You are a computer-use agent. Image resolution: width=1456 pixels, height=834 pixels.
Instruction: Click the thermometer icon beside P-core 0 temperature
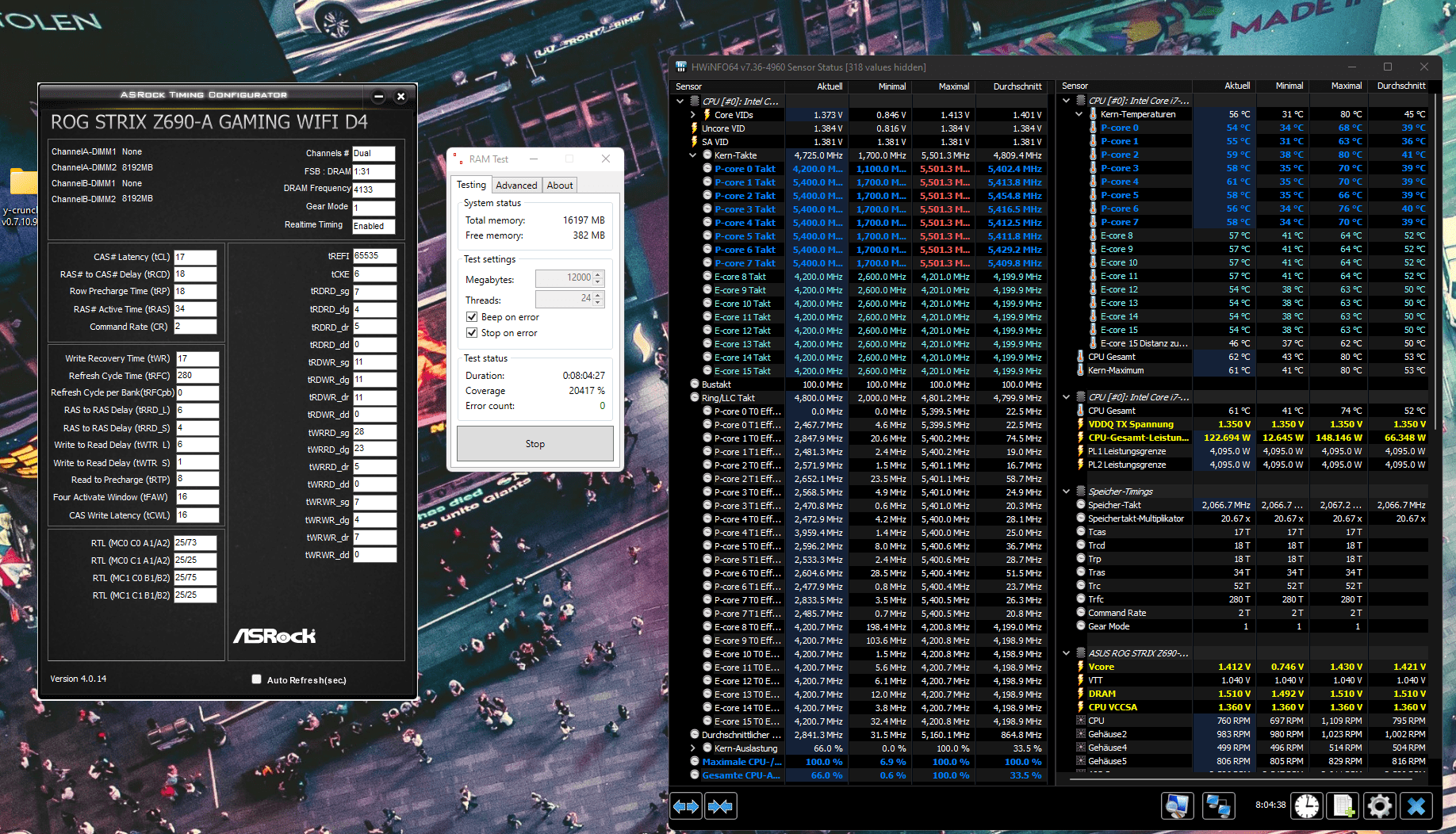pyautogui.click(x=1093, y=128)
